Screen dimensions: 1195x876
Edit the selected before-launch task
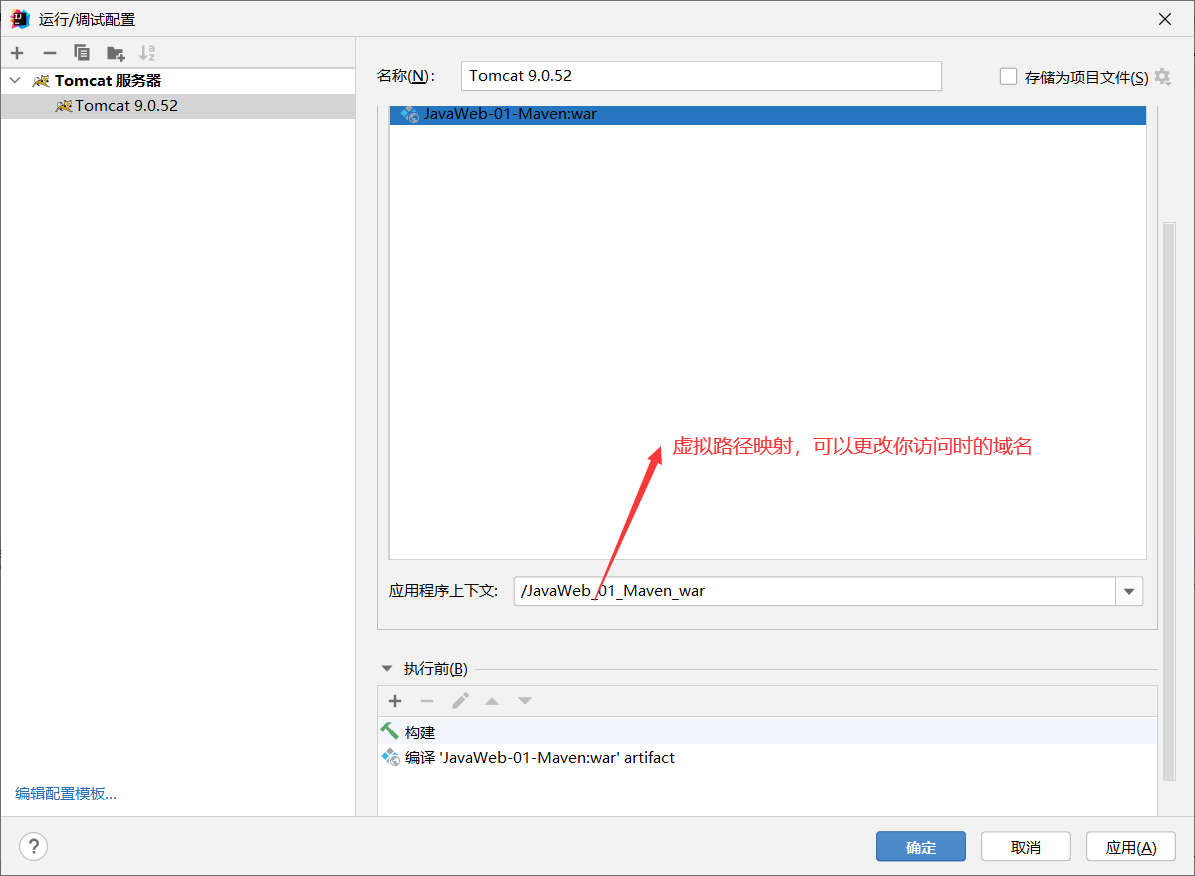point(460,701)
